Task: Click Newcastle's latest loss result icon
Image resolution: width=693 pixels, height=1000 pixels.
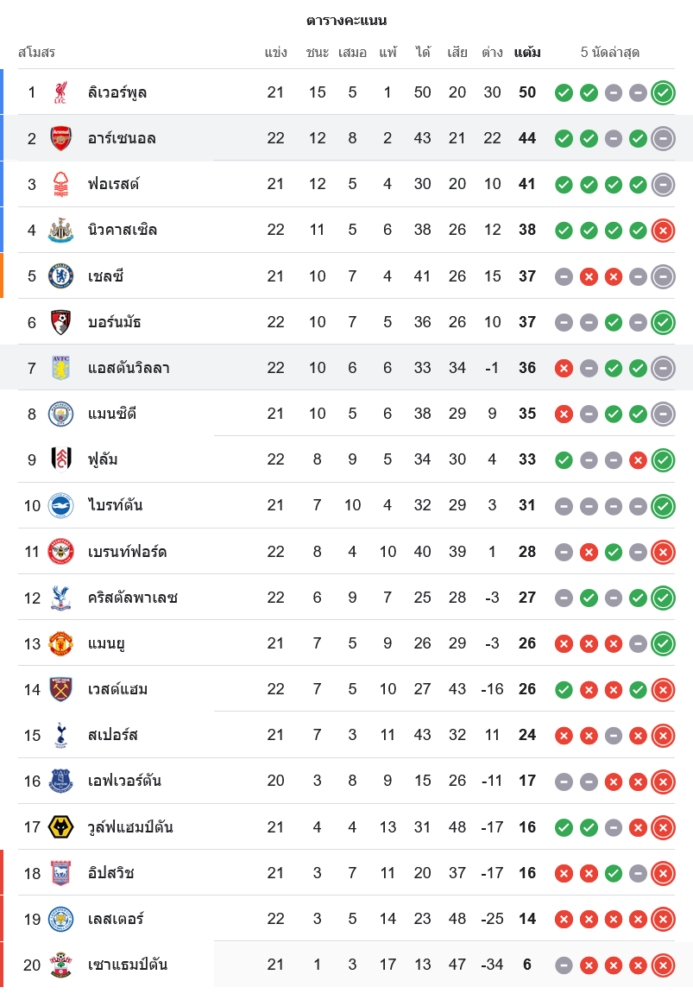Action: tap(662, 230)
